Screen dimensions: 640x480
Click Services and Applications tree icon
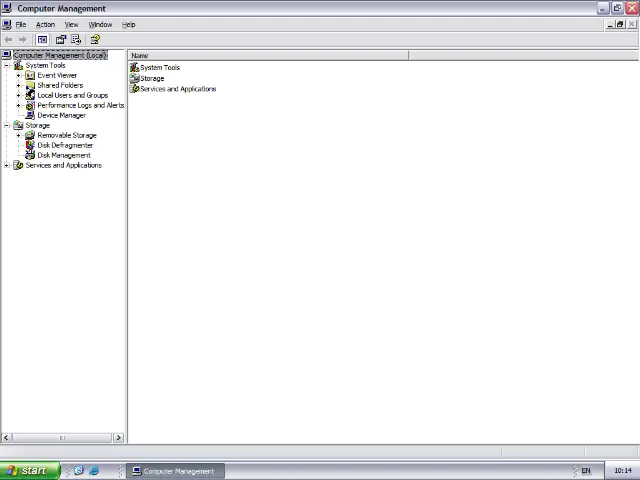click(18, 165)
